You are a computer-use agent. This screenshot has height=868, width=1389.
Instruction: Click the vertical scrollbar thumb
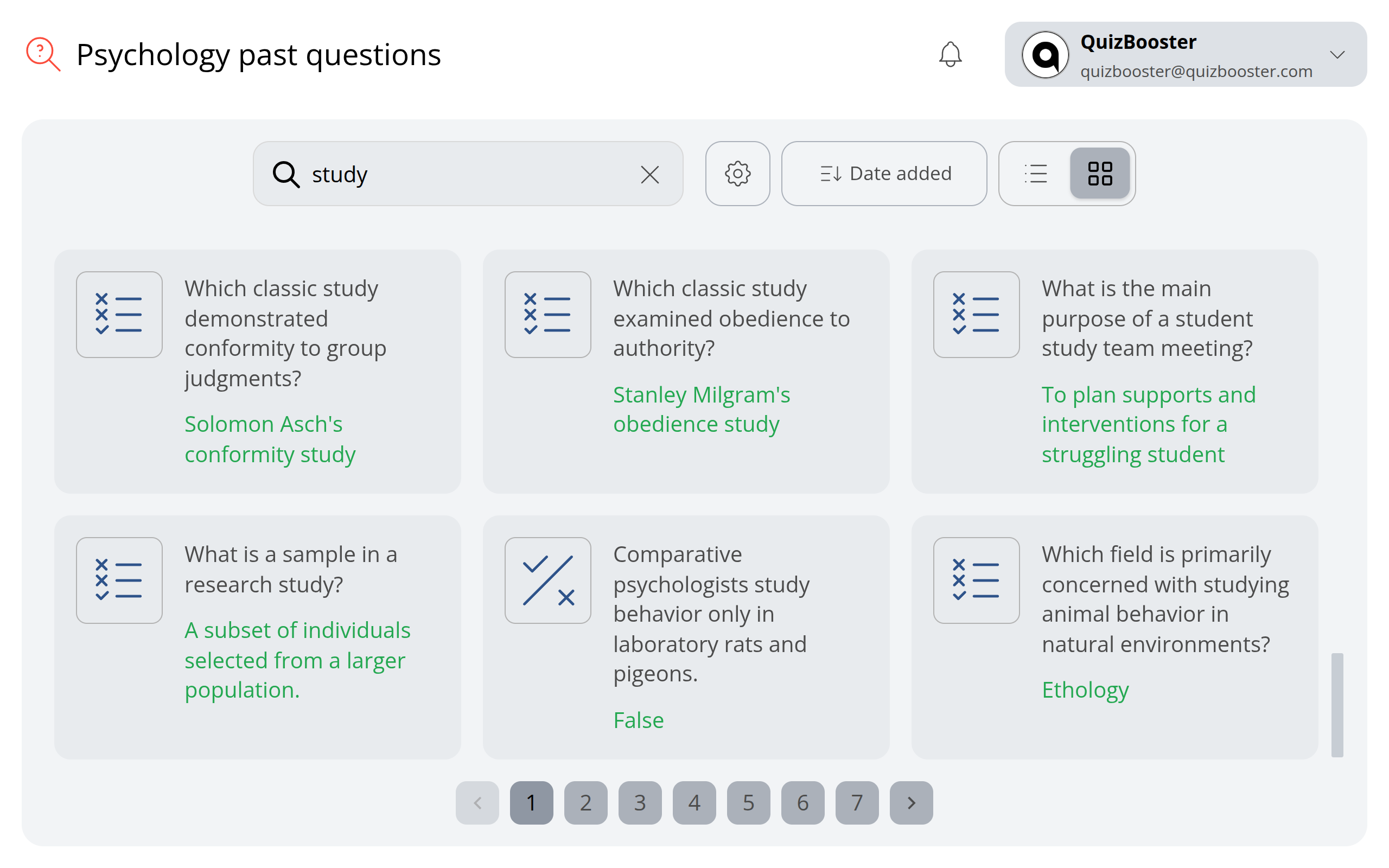coord(1337,705)
